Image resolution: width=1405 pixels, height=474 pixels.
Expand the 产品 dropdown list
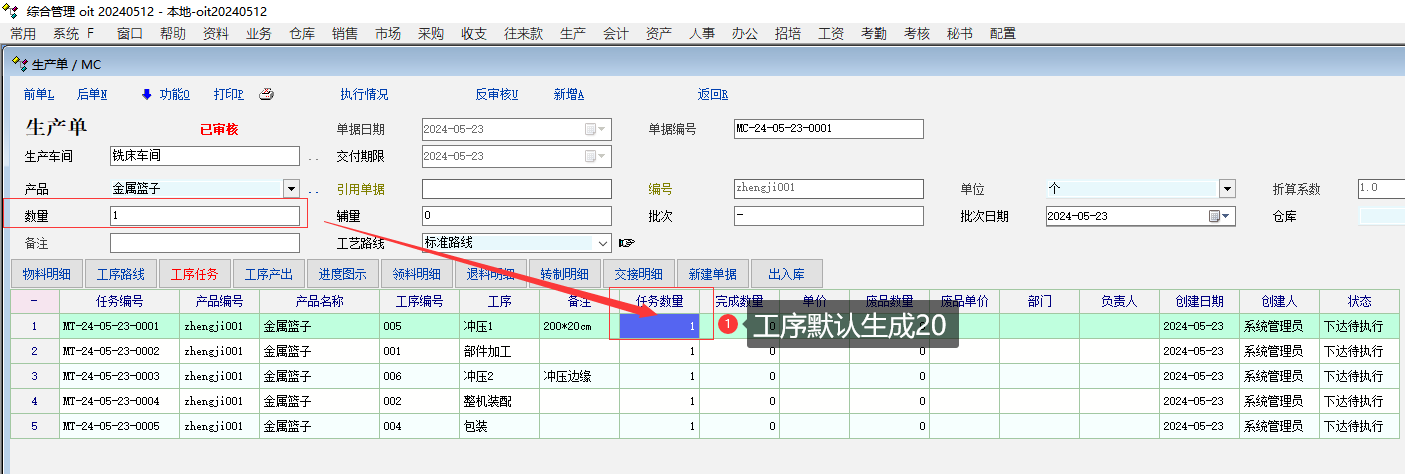[291, 188]
